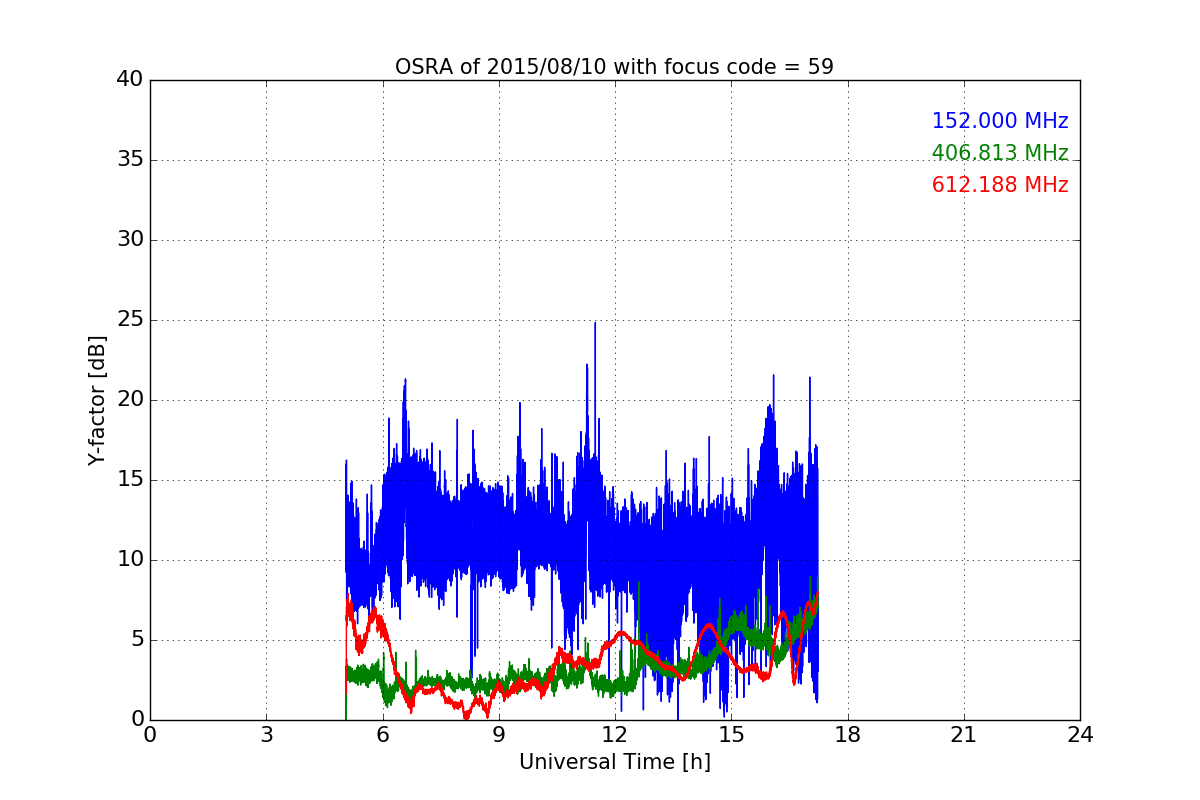Click the plot title 'OSRA of 2015/08/10 with focus code = 59'

(x=614, y=67)
